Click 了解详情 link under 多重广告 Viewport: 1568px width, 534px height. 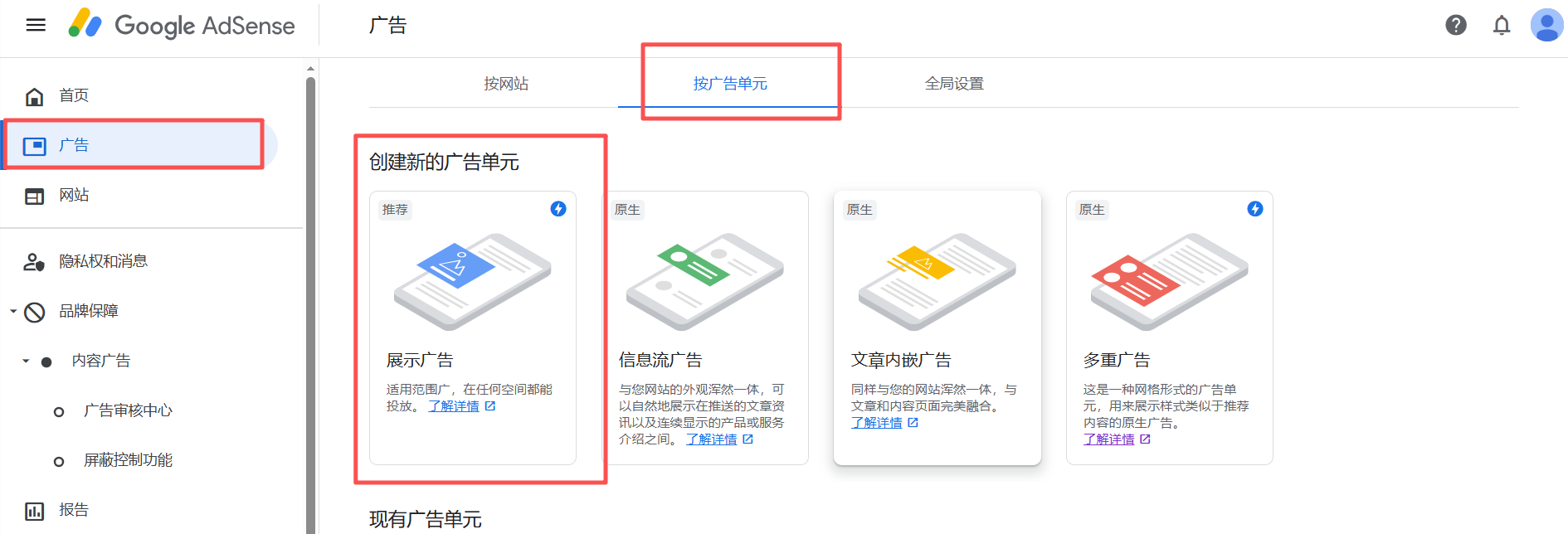click(x=1108, y=439)
